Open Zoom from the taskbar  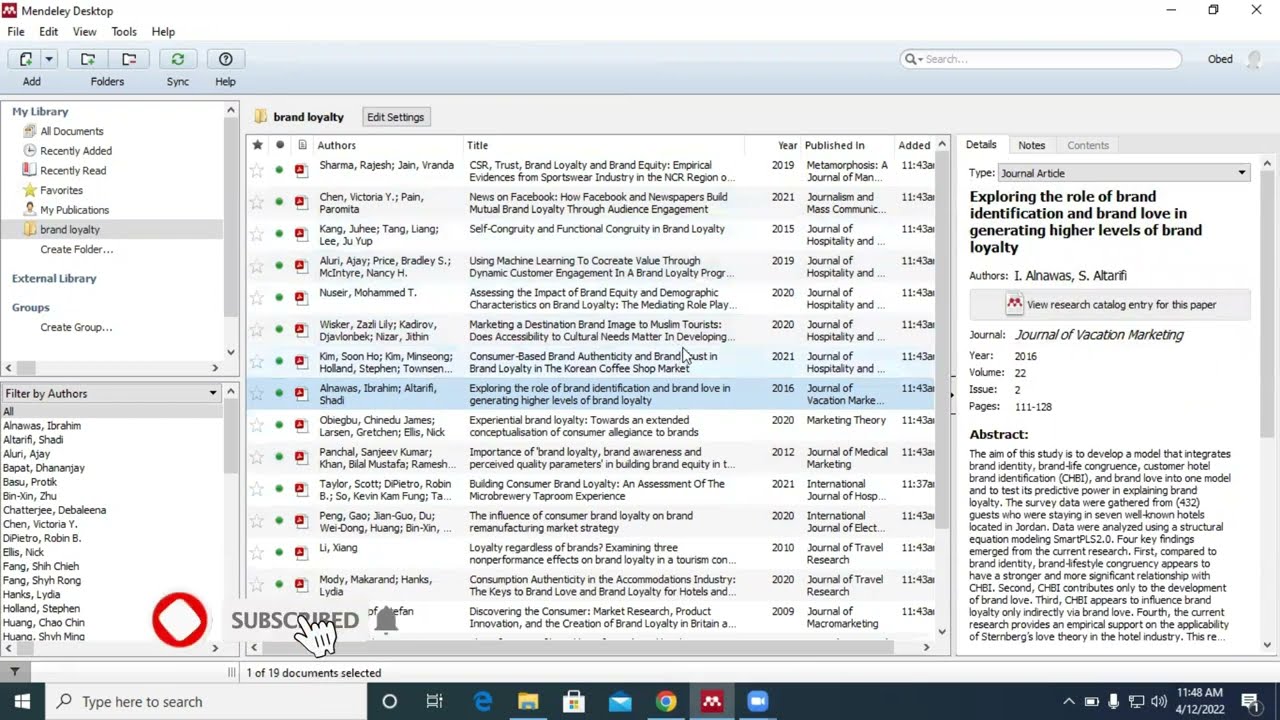(x=757, y=702)
